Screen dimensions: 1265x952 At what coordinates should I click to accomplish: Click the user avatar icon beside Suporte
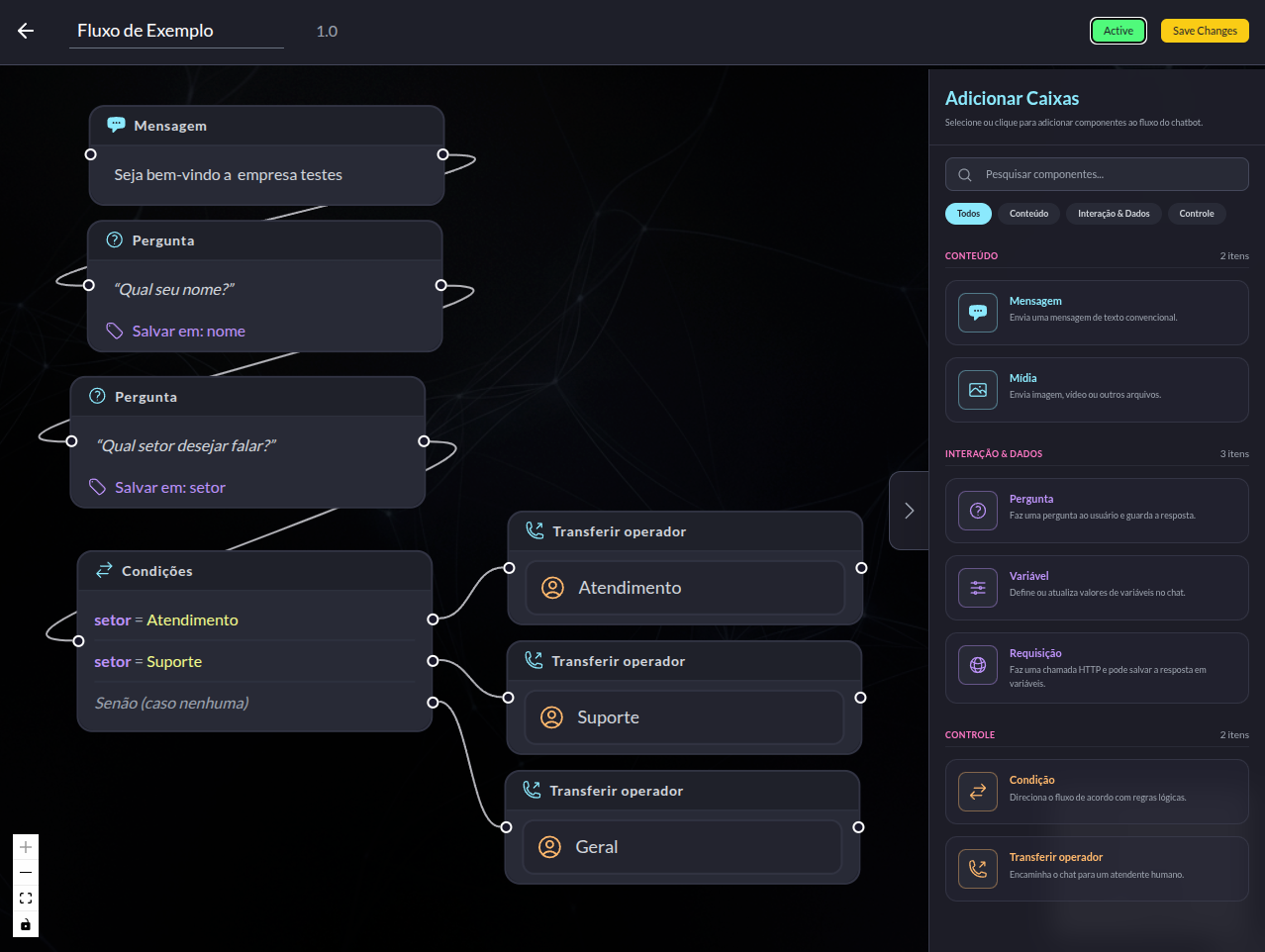pos(551,716)
